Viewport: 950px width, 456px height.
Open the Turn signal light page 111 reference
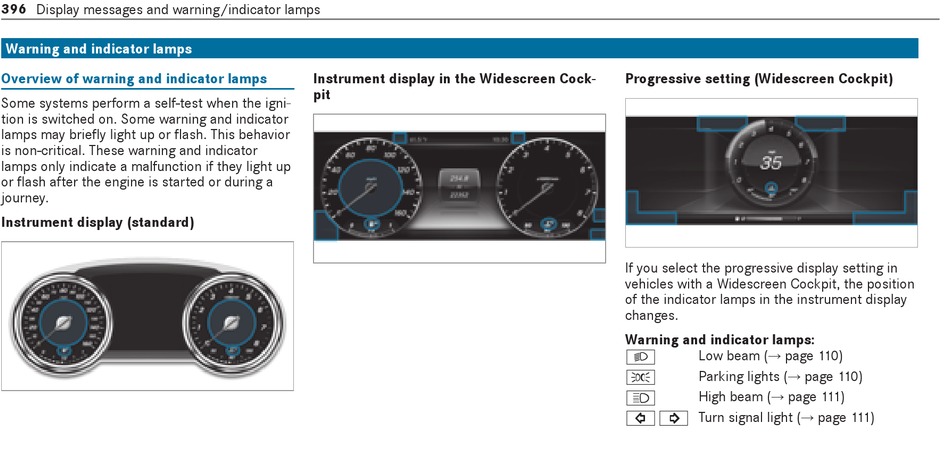(835, 418)
